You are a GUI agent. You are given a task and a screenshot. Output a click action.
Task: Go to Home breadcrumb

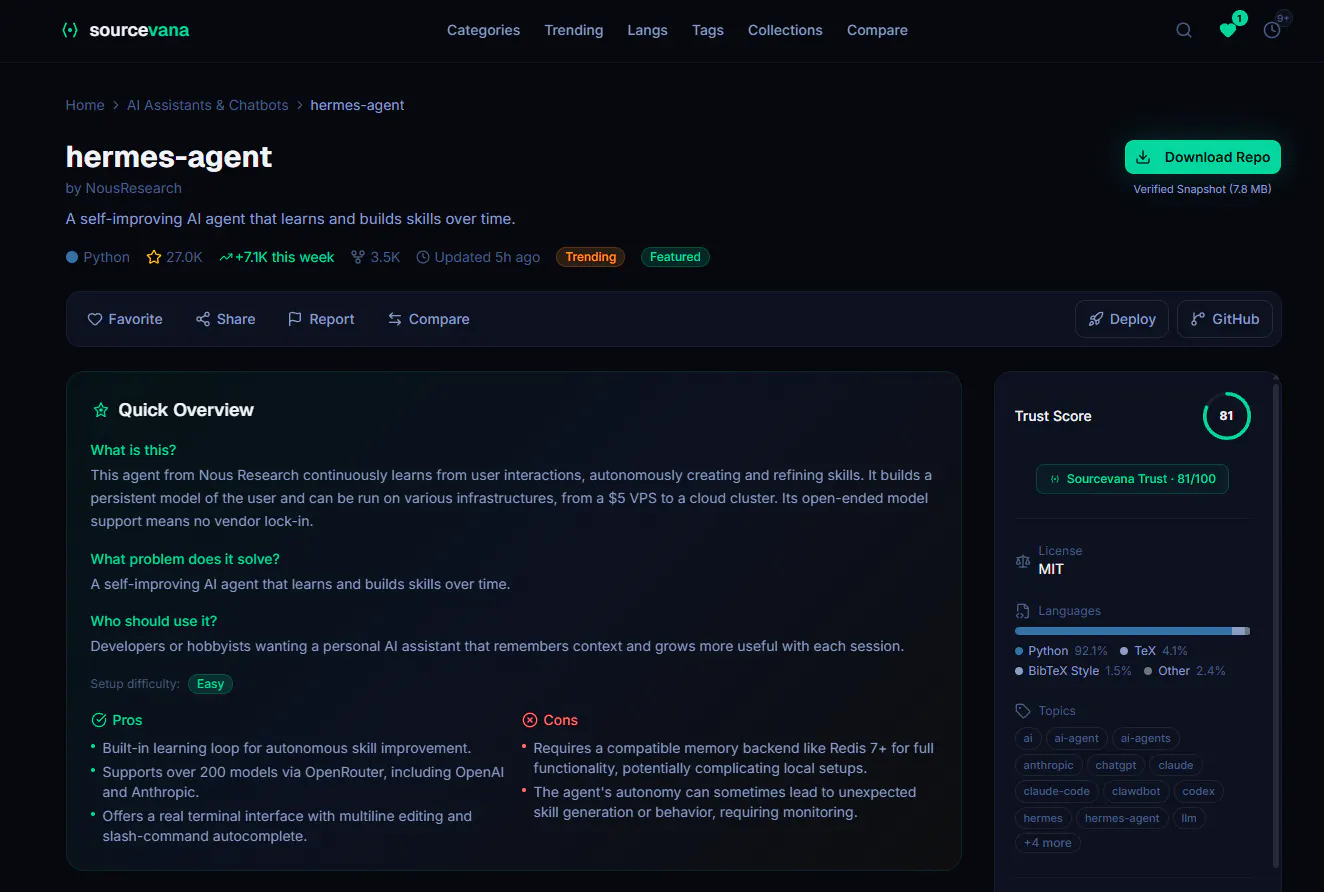click(85, 105)
